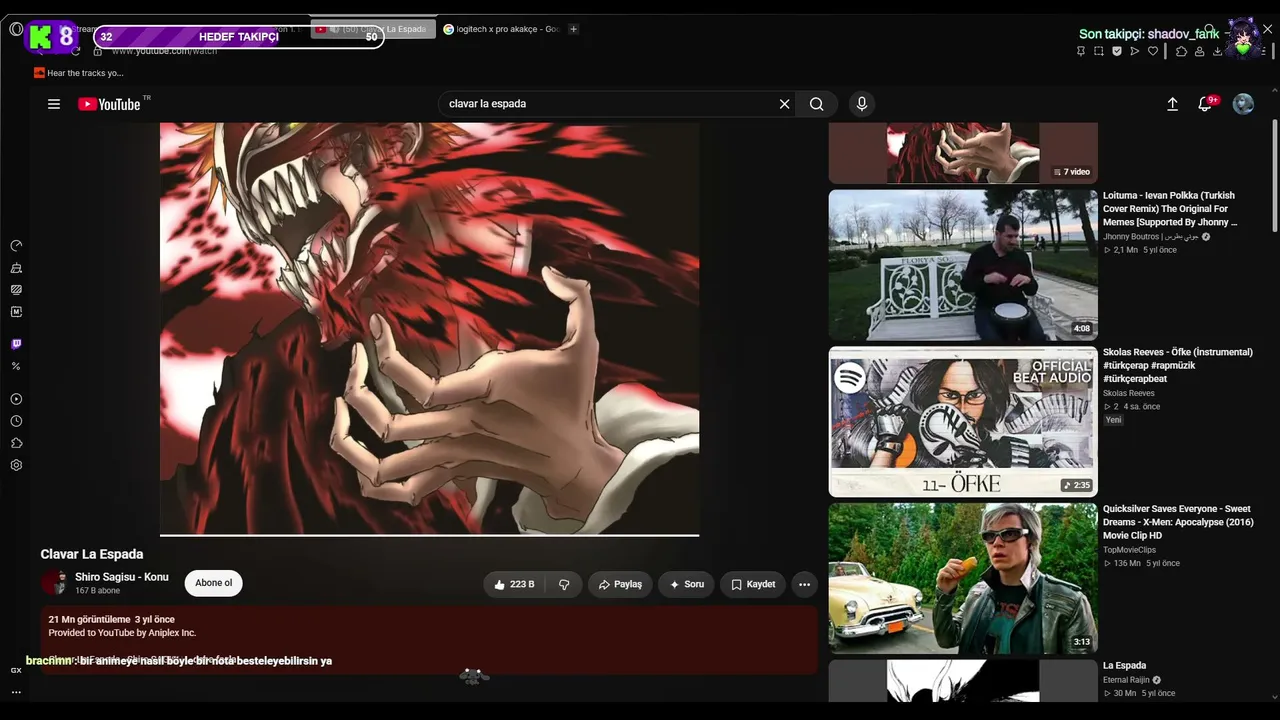This screenshot has width=1280, height=720.
Task: Submit search with the magnifier button
Action: pyautogui.click(x=817, y=104)
